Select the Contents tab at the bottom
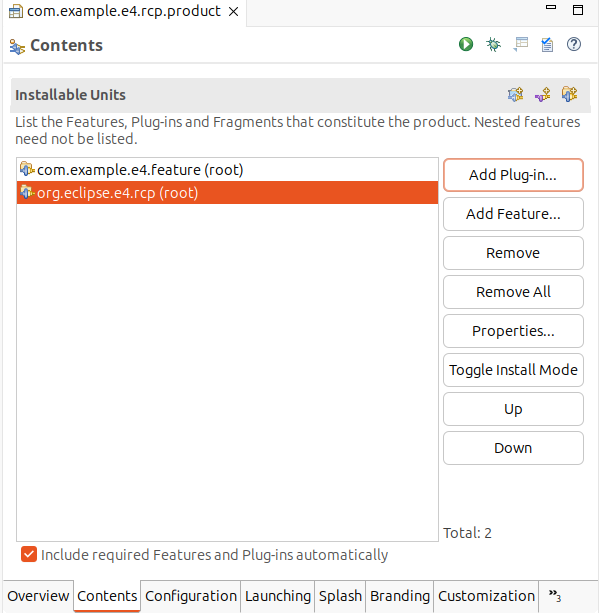 coord(107,596)
